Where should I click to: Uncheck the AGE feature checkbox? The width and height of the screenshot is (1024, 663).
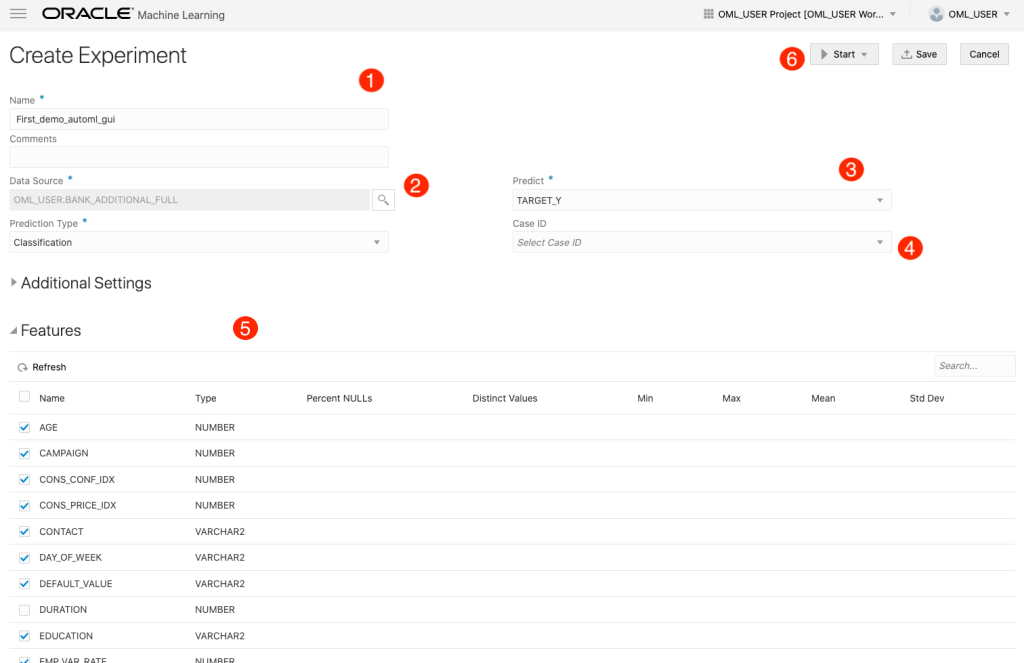pyautogui.click(x=24, y=427)
